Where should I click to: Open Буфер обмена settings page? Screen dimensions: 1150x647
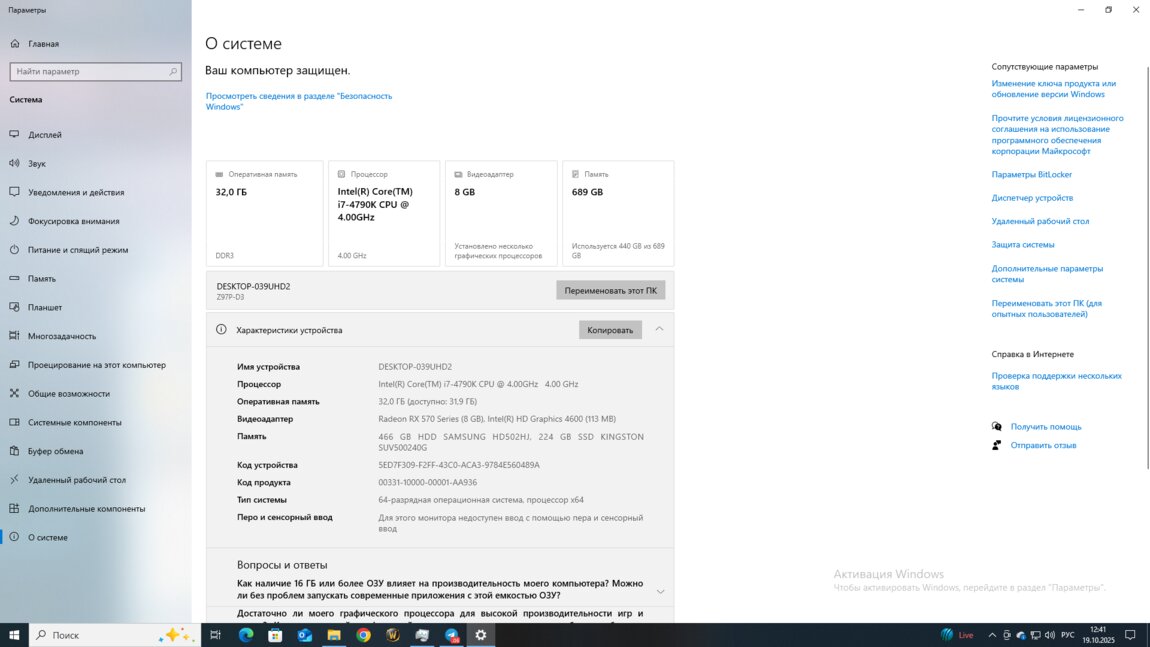coord(55,451)
